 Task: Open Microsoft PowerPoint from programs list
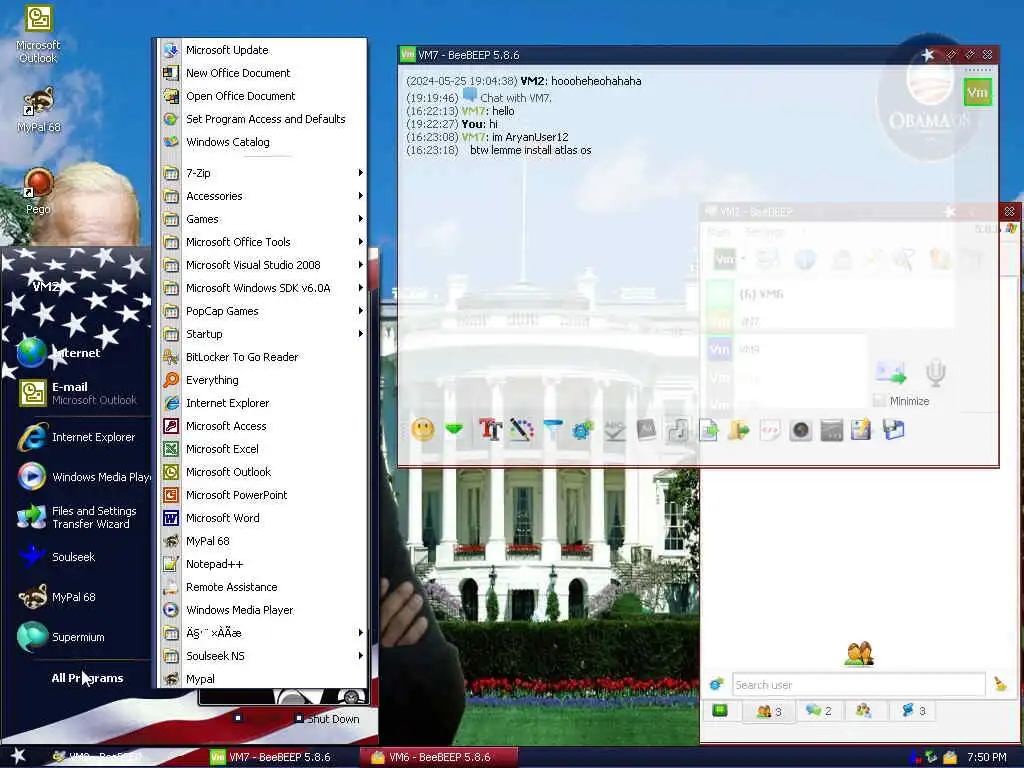(263, 494)
